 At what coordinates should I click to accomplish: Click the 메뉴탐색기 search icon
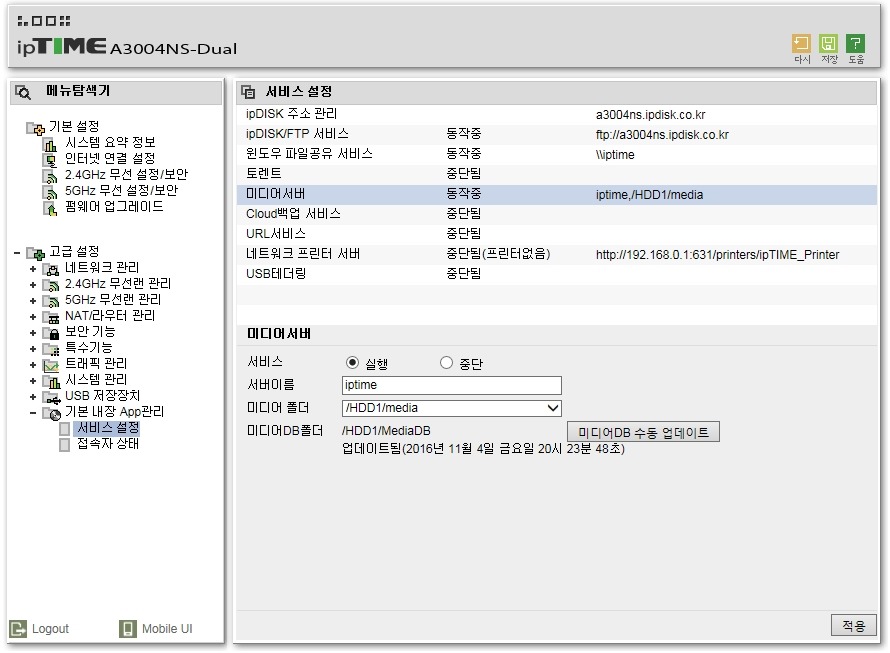23,92
